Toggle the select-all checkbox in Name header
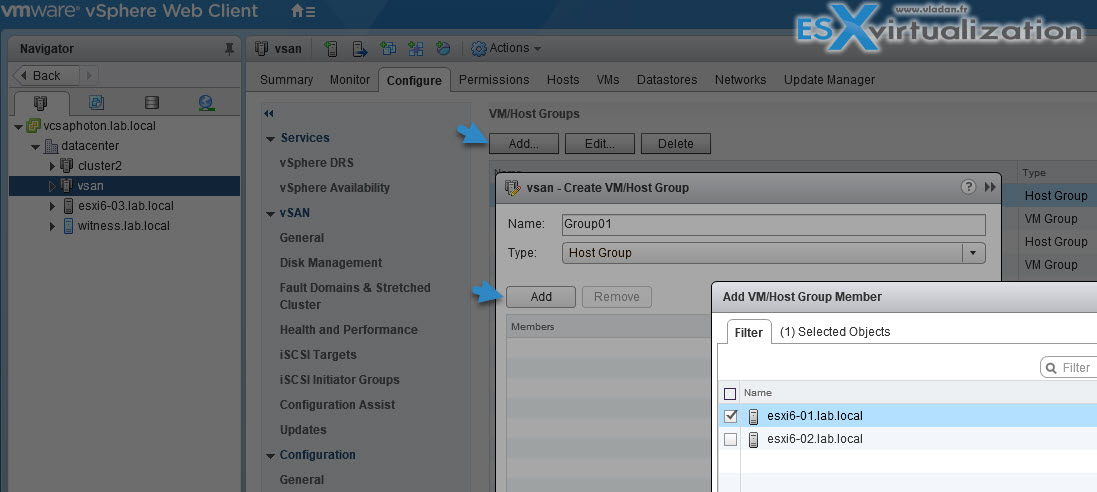This screenshot has height=492, width=1097. click(x=730, y=393)
